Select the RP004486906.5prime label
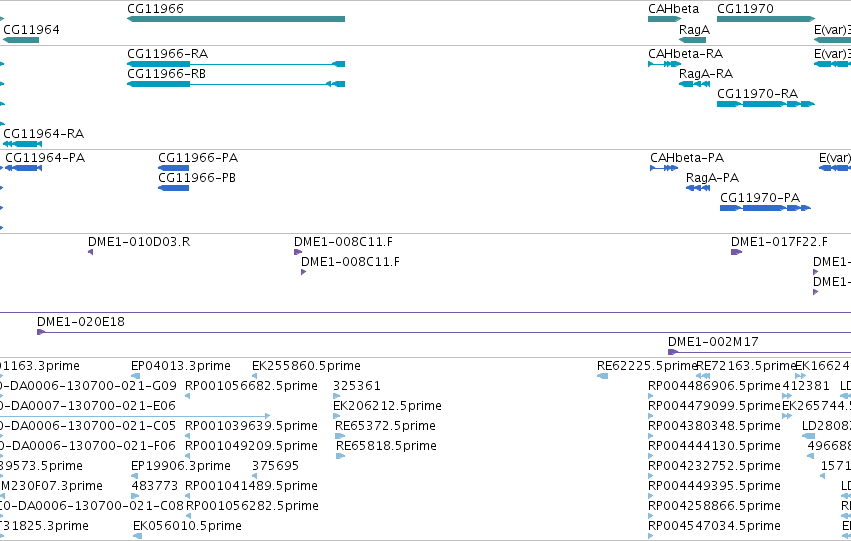 click(x=714, y=386)
